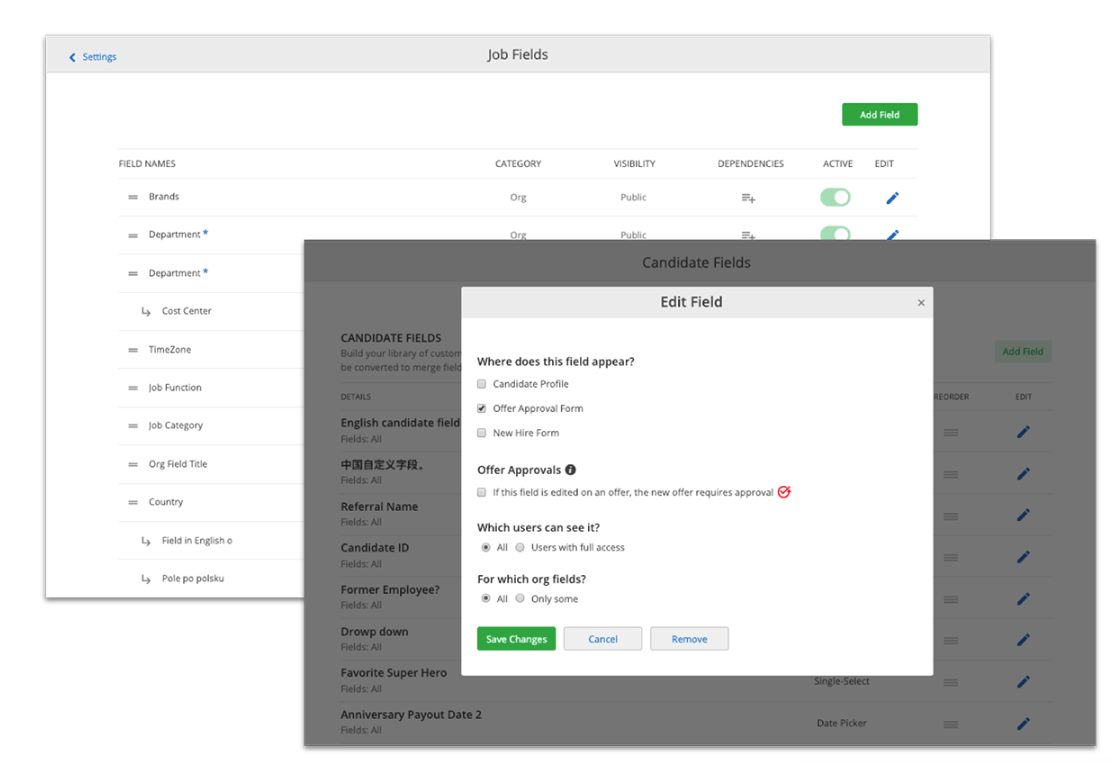
Task: Click the green Add Field button in Job Fields
Action: point(879,114)
